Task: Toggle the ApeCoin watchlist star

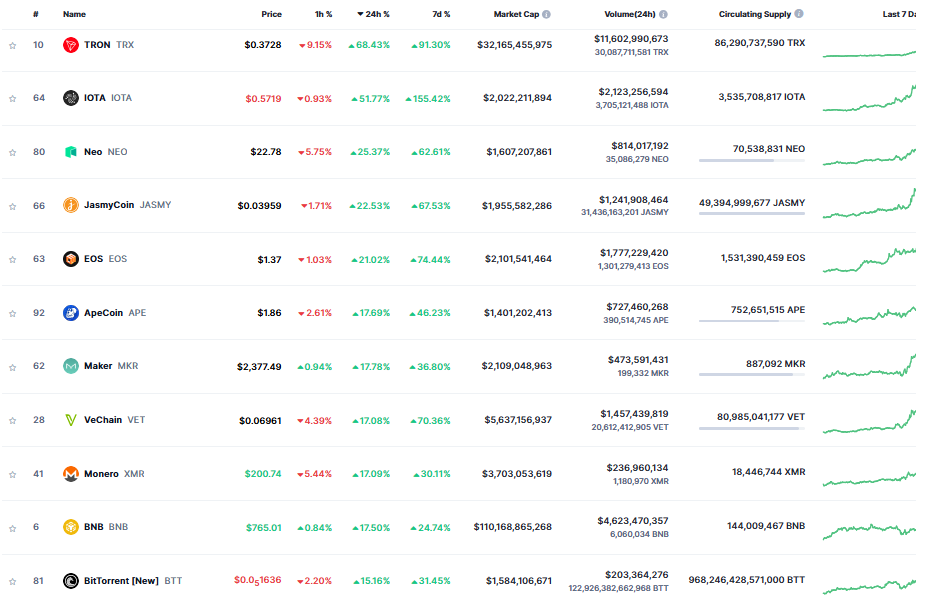Action: tap(12, 314)
